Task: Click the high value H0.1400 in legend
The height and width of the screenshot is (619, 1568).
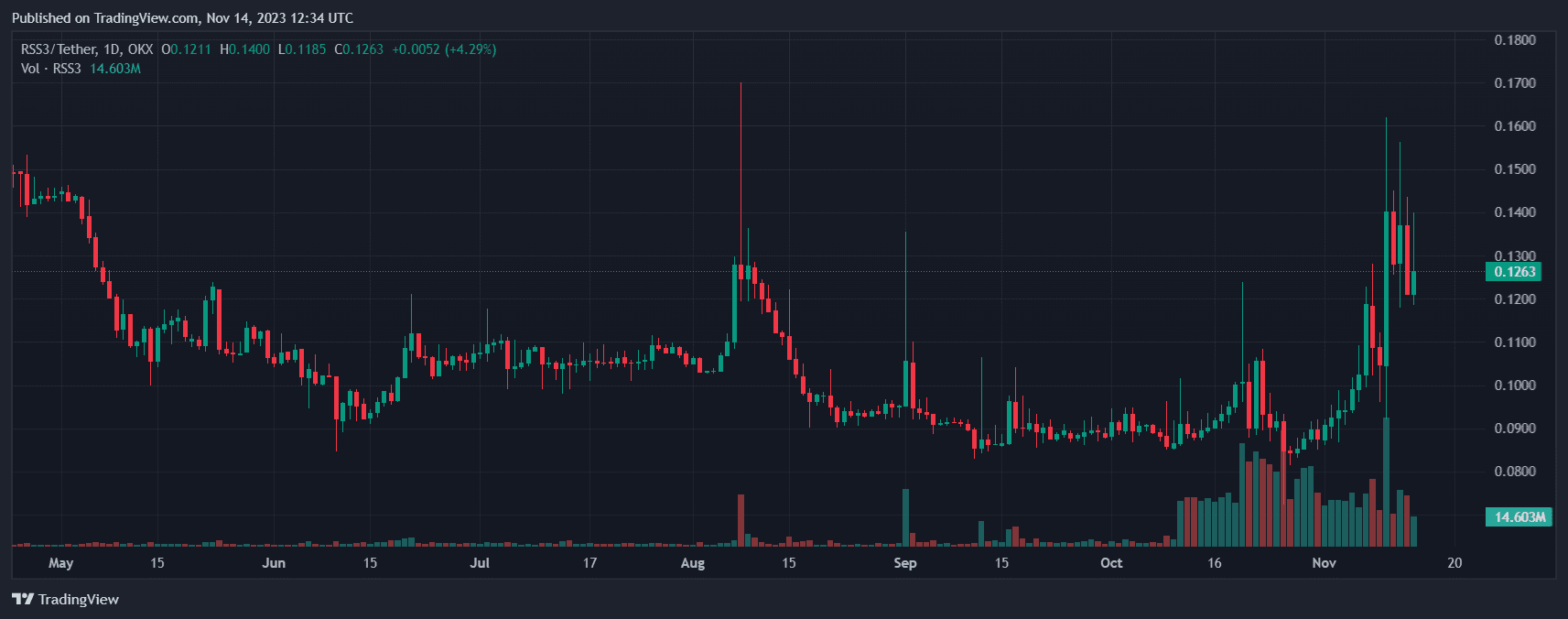Action: point(245,49)
